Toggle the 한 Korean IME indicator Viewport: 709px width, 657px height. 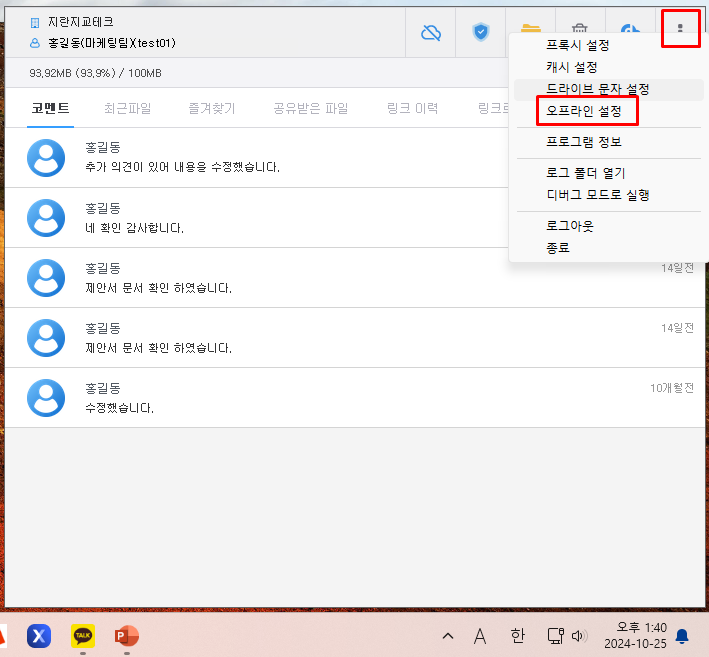[518, 636]
